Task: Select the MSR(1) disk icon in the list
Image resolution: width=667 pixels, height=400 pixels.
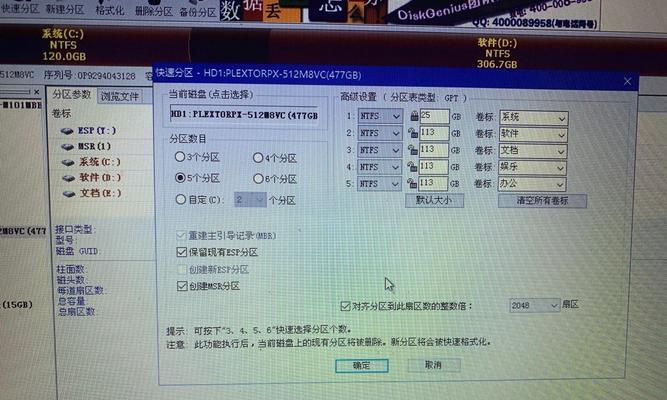Action: point(67,147)
